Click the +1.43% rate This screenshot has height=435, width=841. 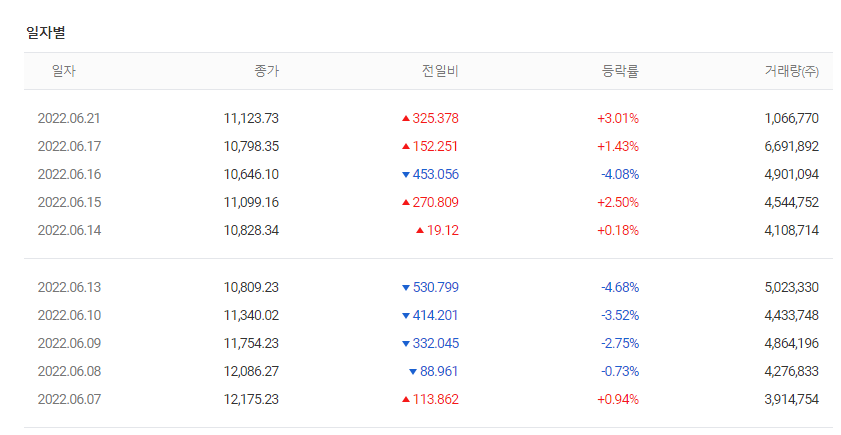618,146
